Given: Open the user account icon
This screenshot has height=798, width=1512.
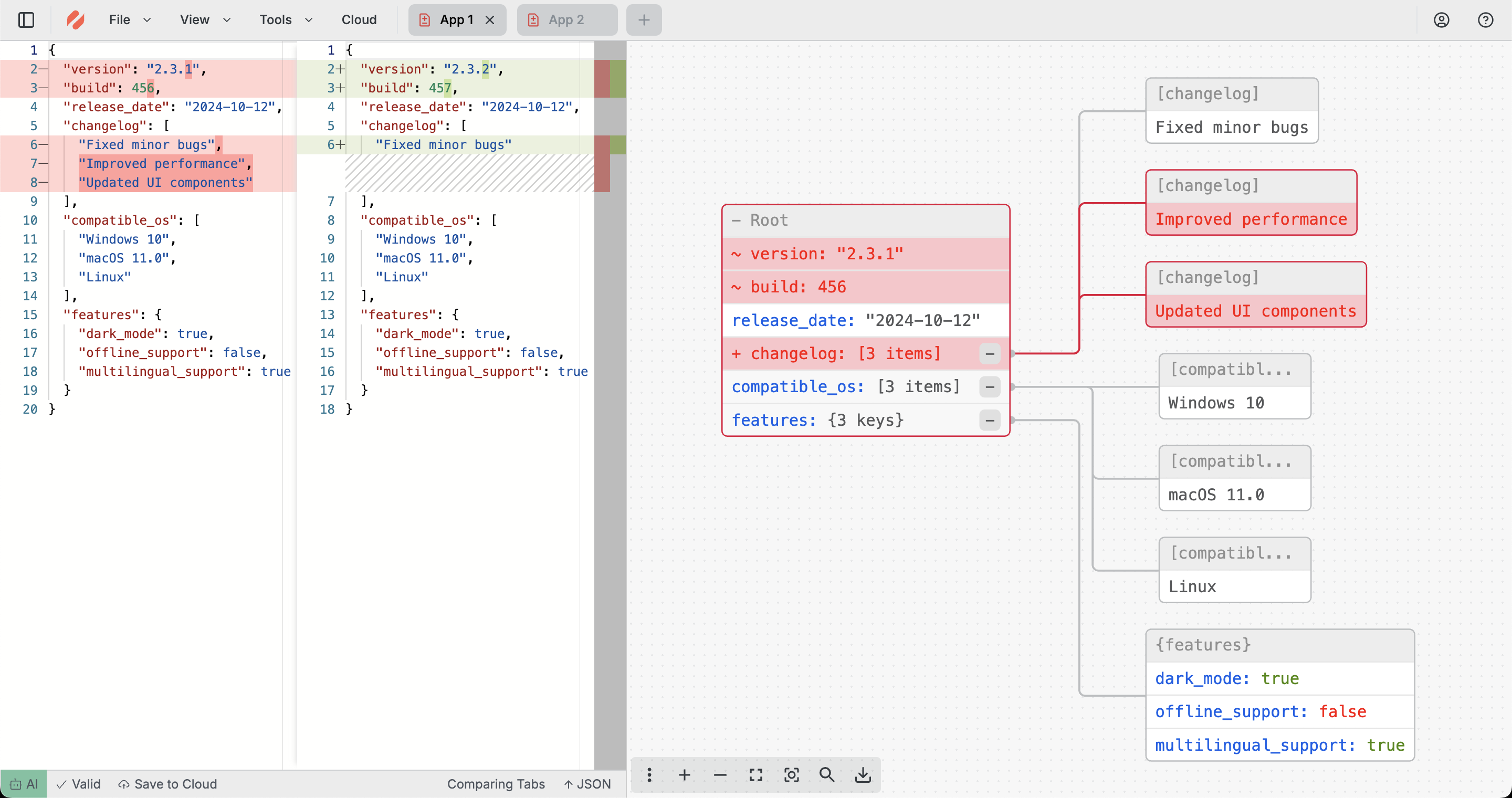Looking at the screenshot, I should click(1442, 20).
